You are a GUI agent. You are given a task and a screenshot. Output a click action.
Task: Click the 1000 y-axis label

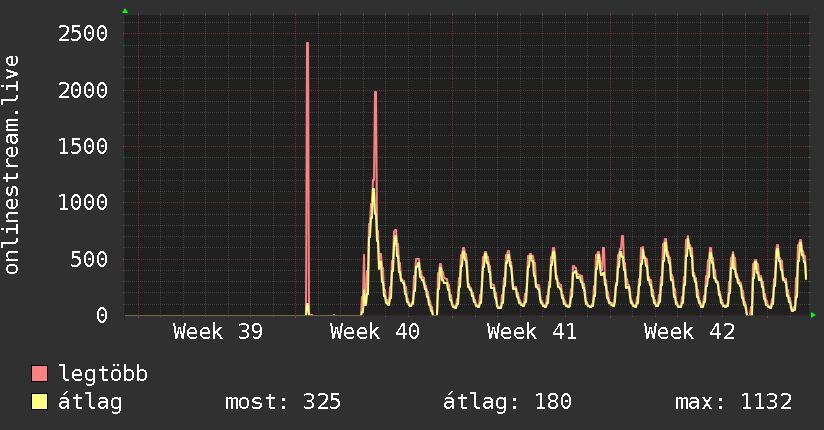pos(83,203)
